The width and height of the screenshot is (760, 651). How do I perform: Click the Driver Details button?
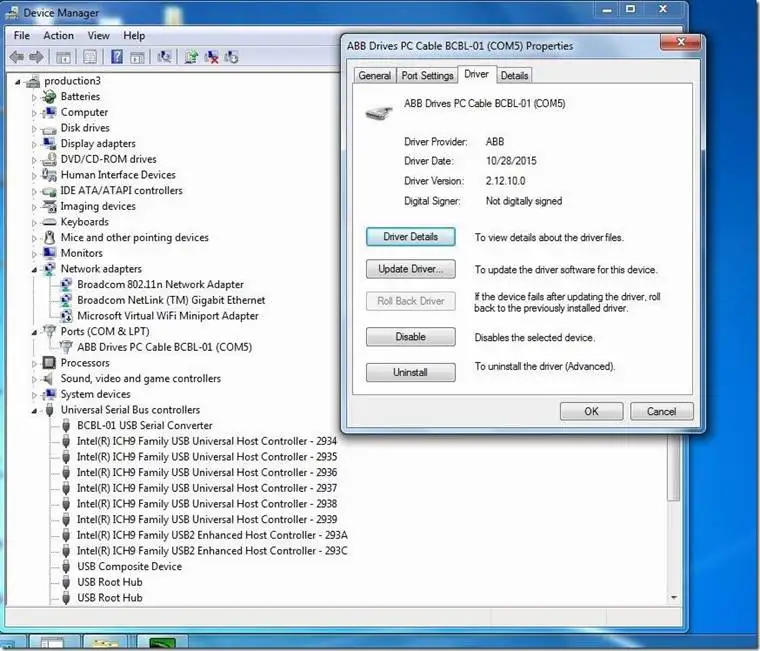pos(410,237)
